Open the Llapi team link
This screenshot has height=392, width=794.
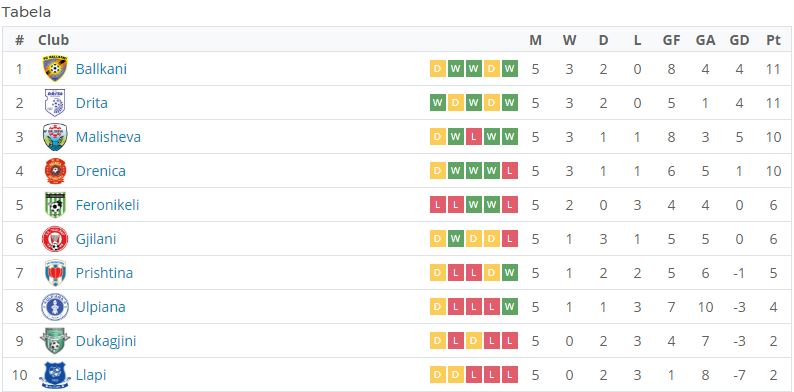(91, 375)
